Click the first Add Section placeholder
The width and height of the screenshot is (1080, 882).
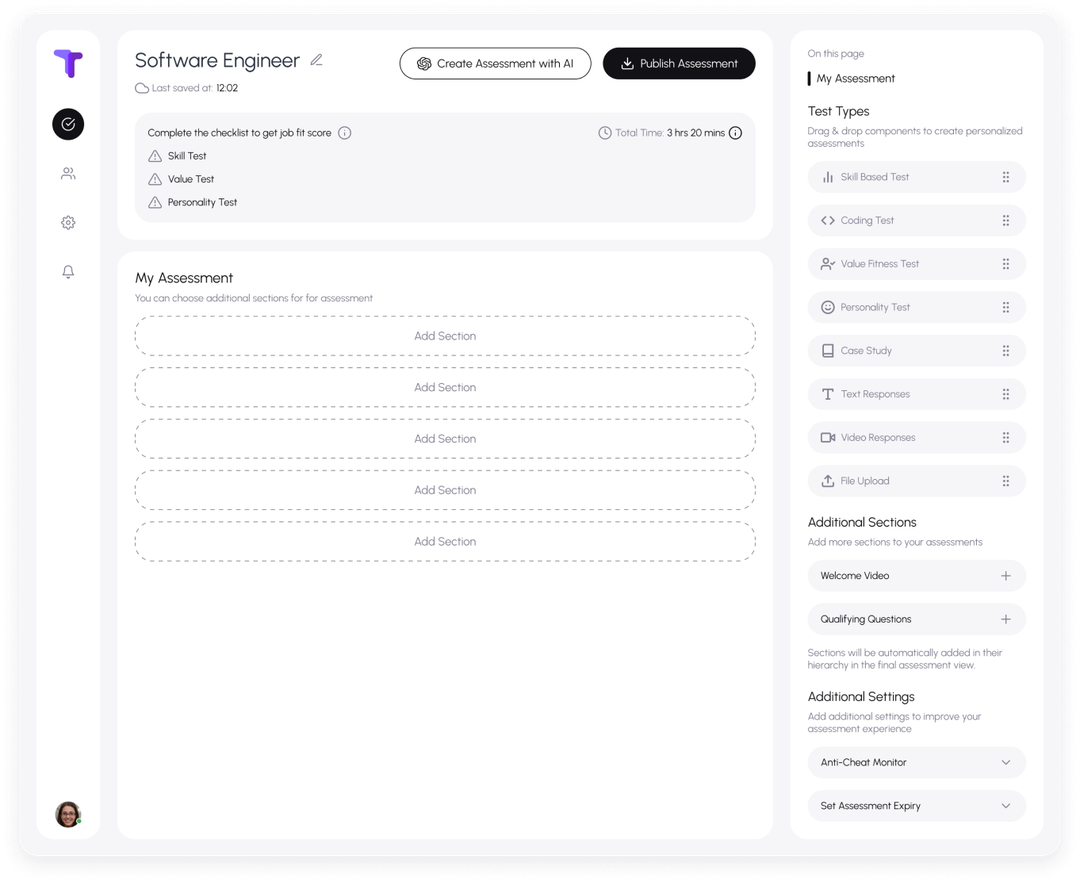[x=445, y=336]
